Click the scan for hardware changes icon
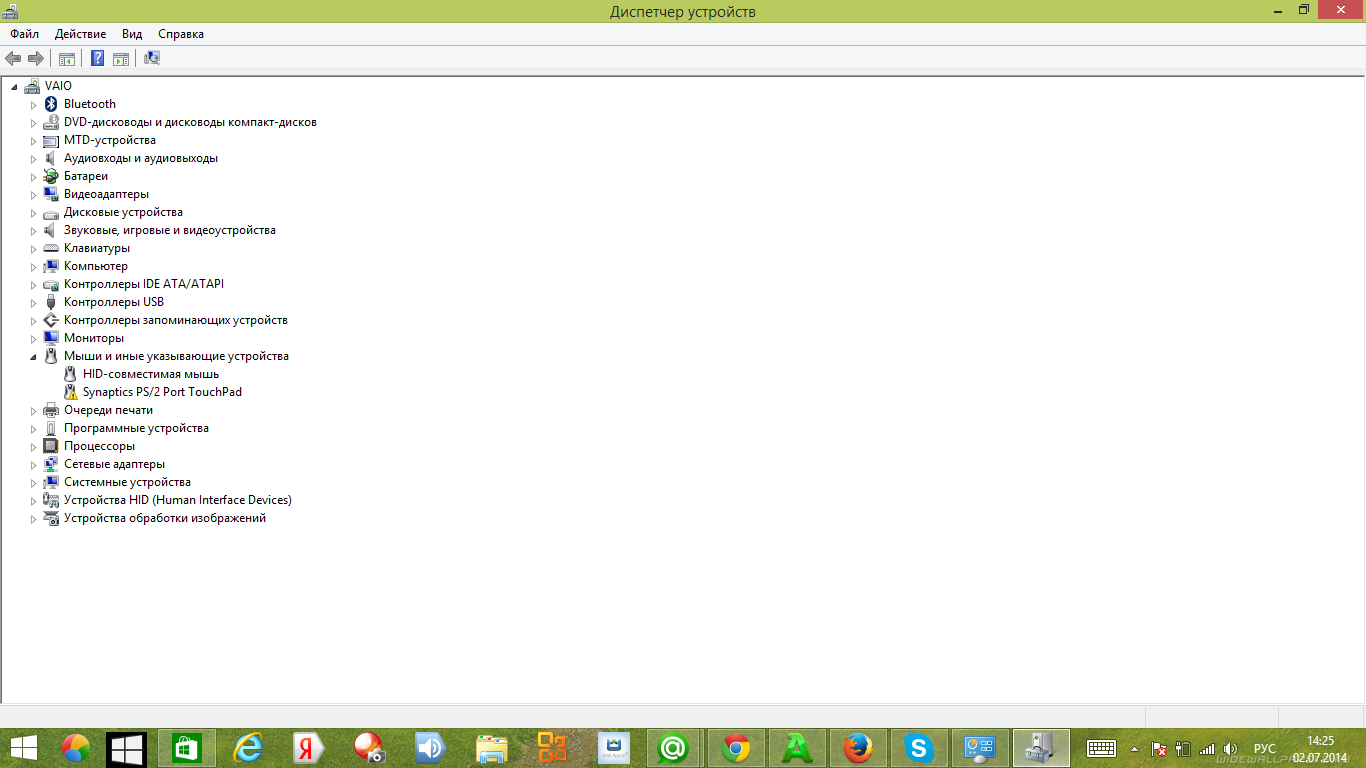The height and width of the screenshot is (768, 1366). point(152,58)
